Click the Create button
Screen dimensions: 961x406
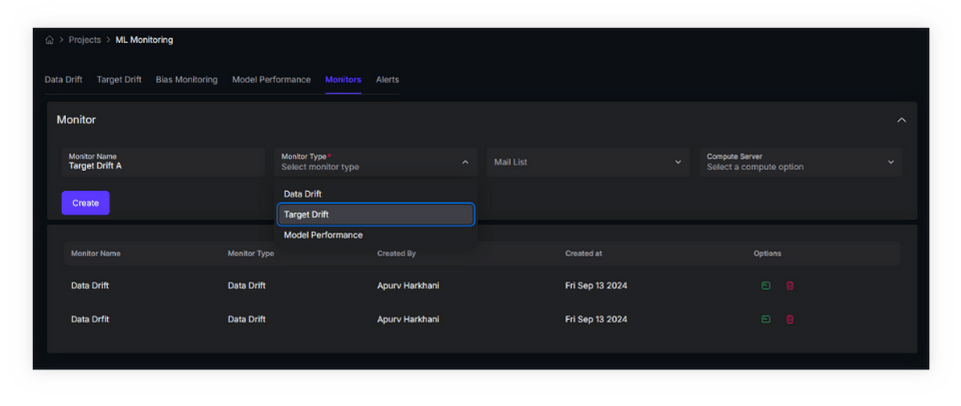[85, 203]
